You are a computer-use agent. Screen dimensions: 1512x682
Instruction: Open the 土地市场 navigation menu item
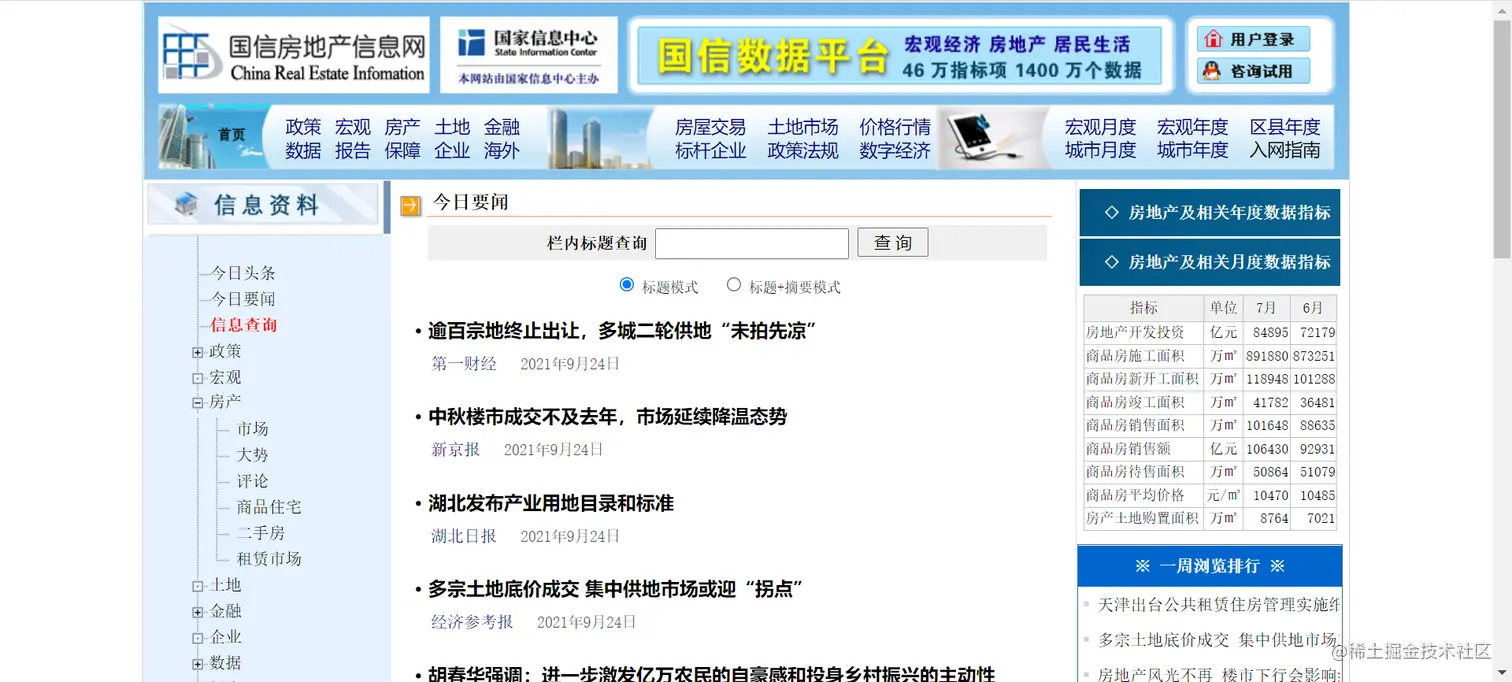coord(803,127)
